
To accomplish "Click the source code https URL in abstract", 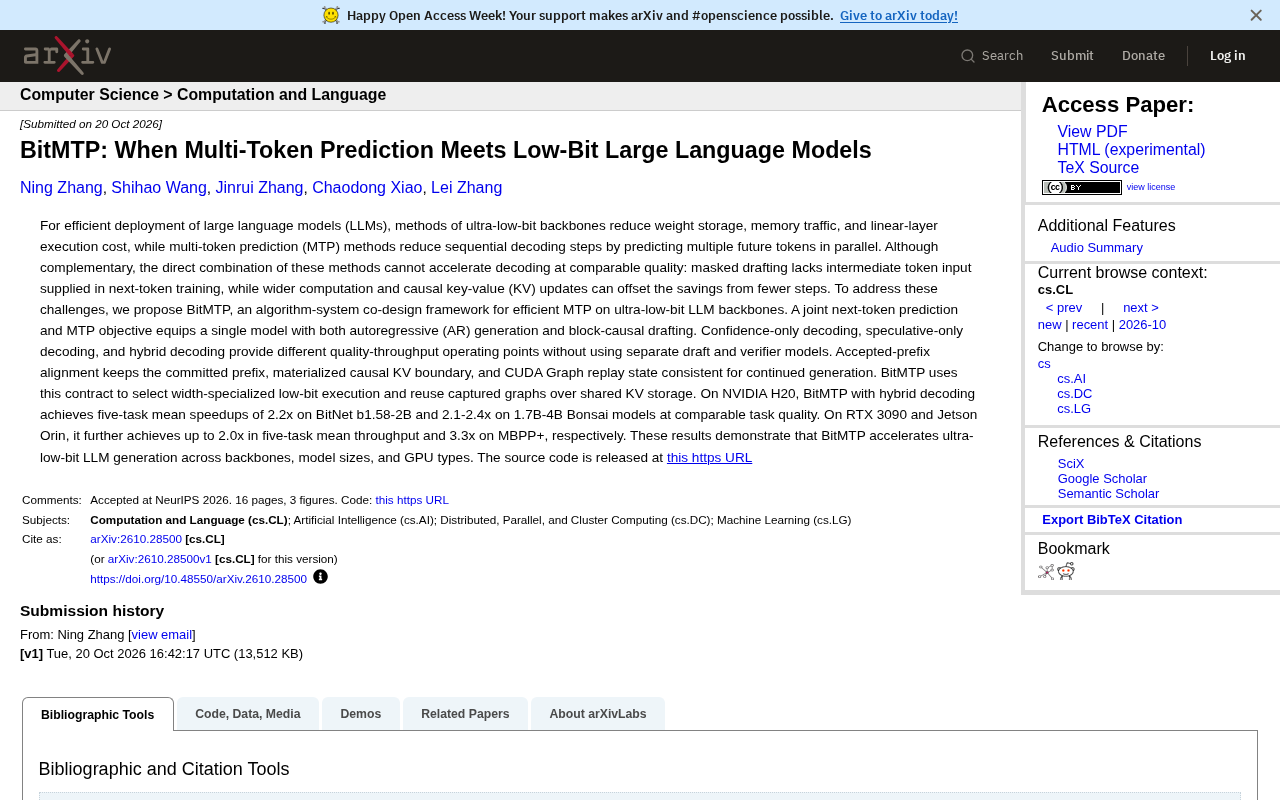I will tap(709, 458).
